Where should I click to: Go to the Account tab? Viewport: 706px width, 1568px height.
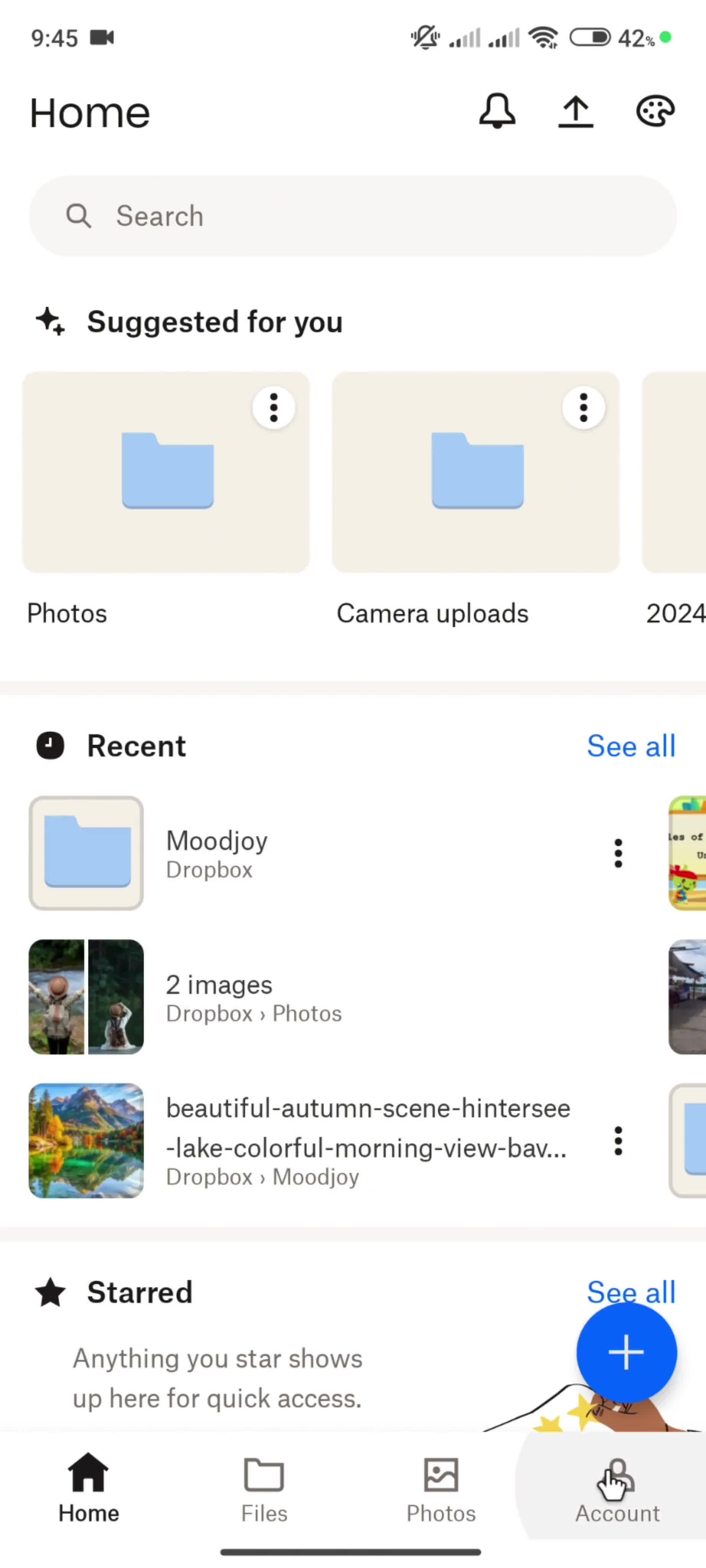pyautogui.click(x=617, y=1489)
